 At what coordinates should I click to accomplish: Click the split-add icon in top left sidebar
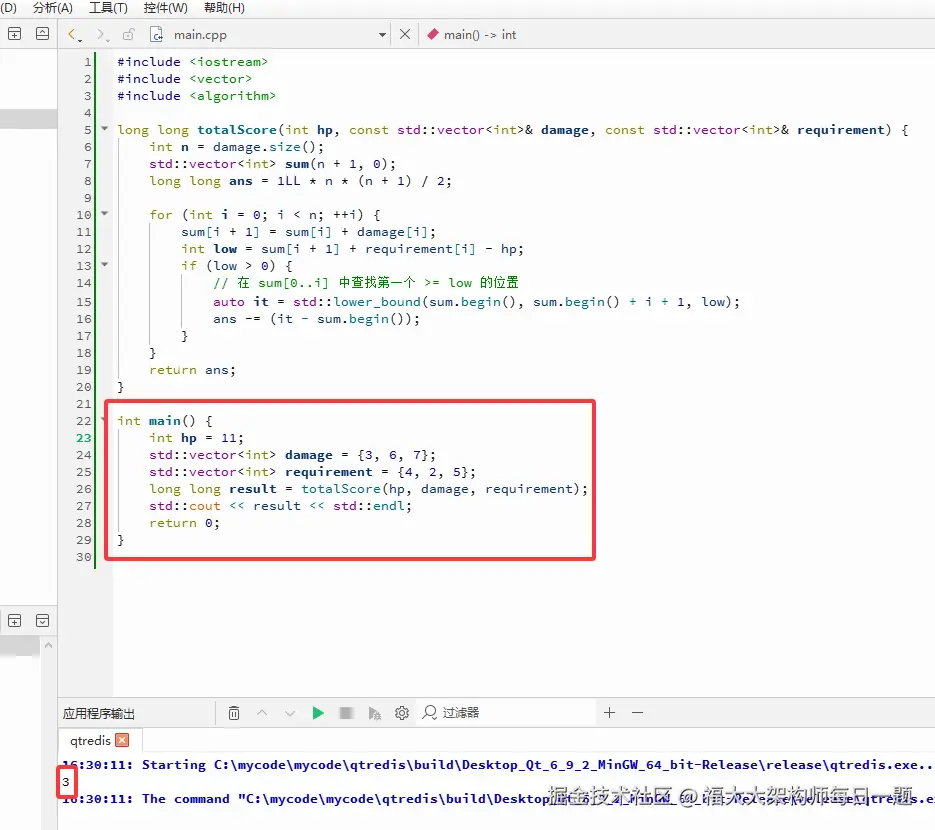tap(14, 34)
